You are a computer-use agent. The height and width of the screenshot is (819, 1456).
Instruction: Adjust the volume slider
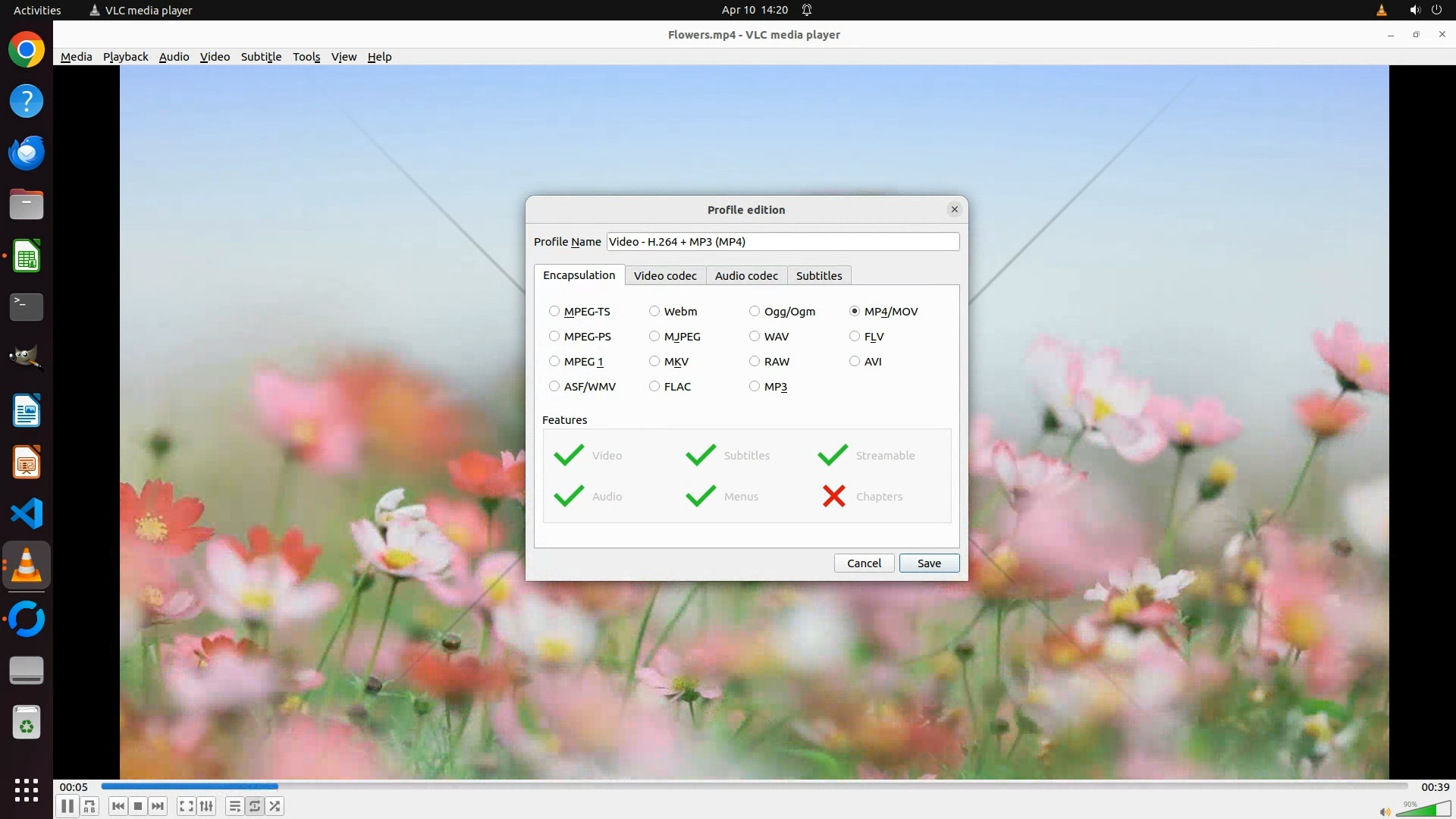pos(1424,809)
